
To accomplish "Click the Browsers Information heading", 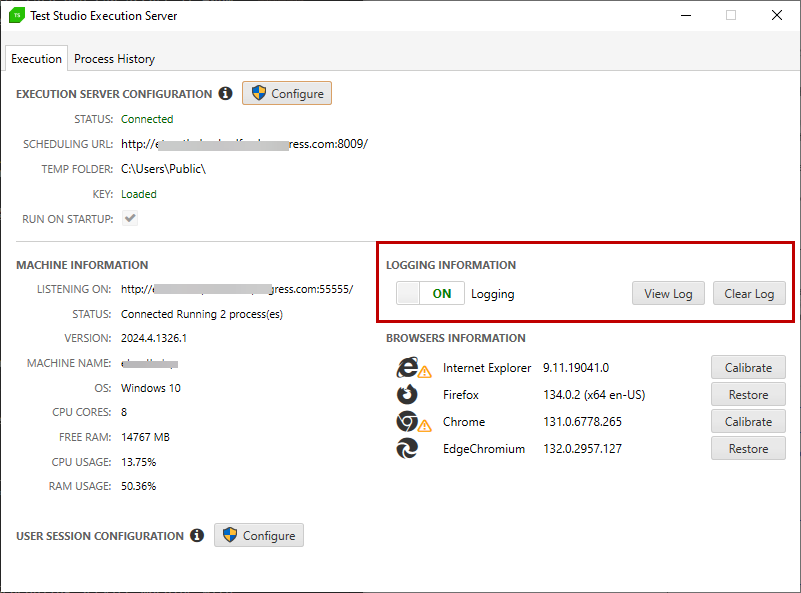I will click(x=456, y=338).
